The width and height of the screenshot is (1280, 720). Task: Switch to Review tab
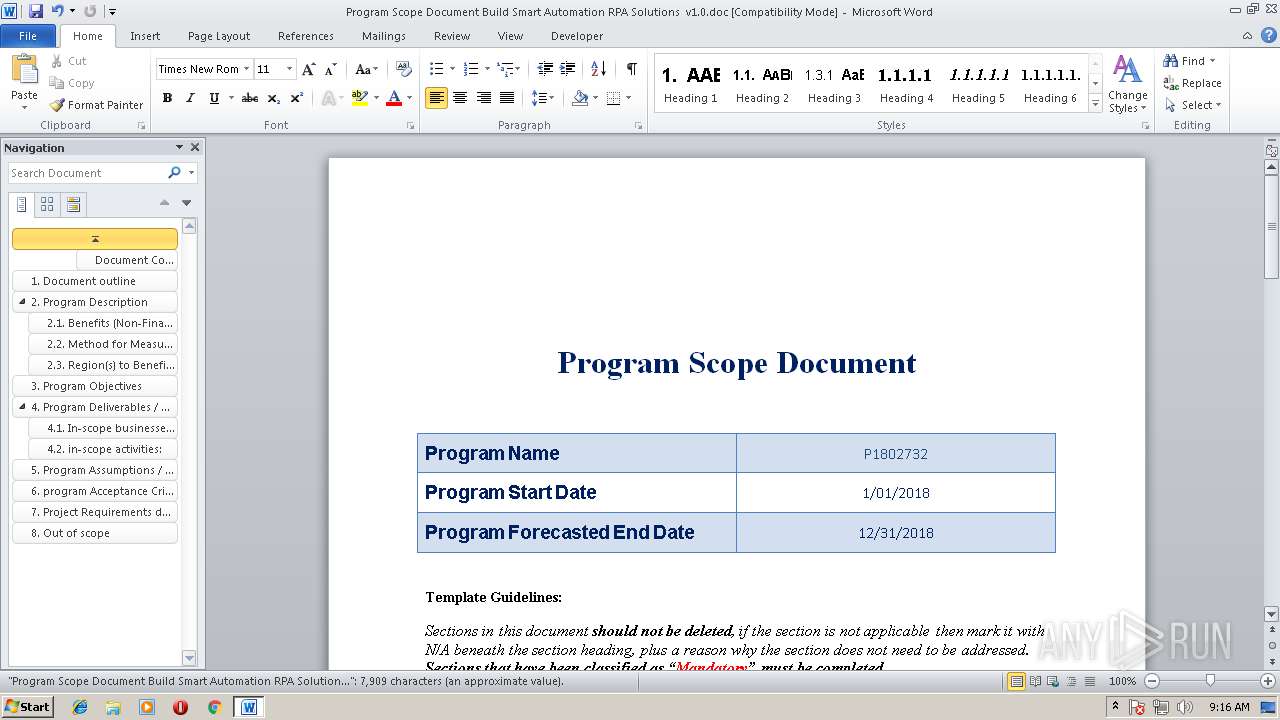[x=452, y=36]
